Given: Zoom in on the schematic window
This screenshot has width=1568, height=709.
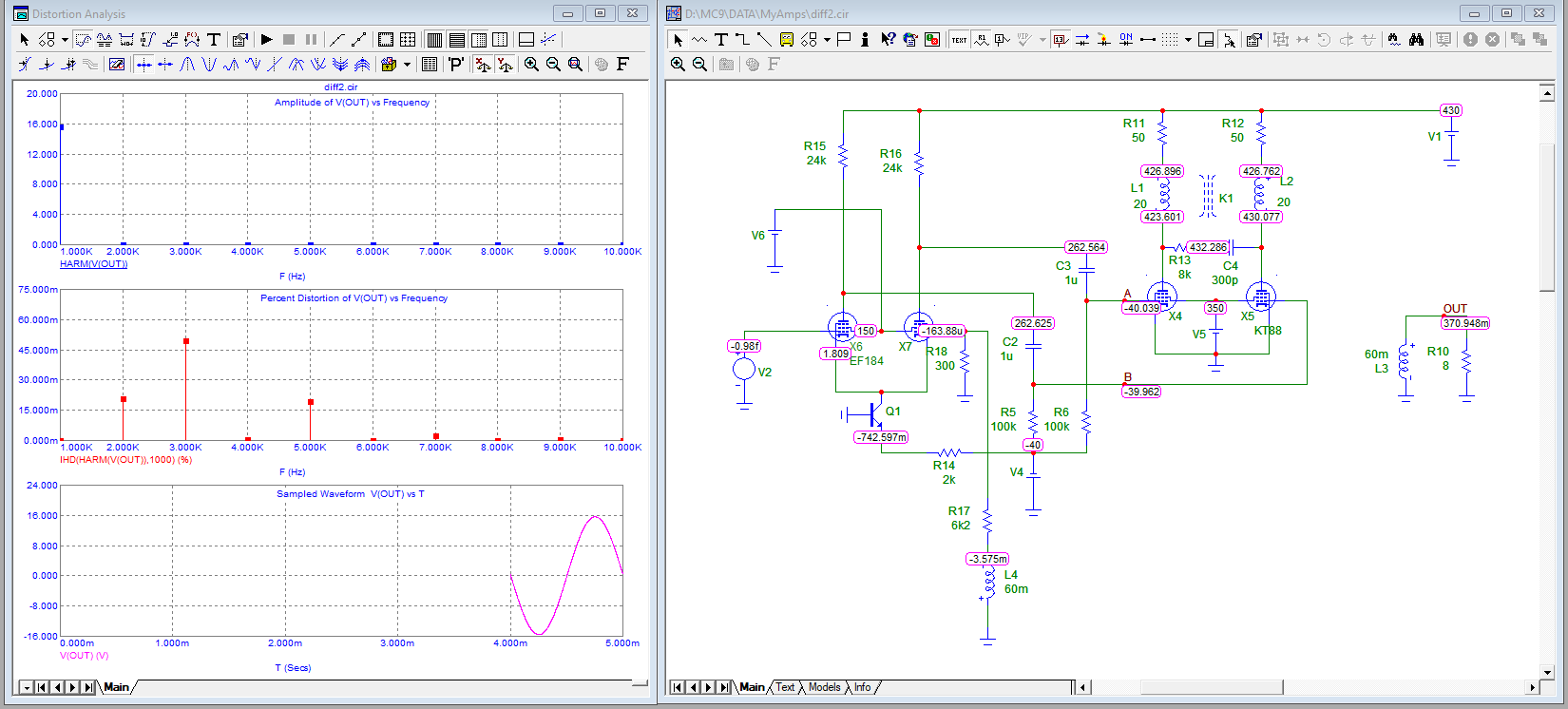Looking at the screenshot, I should pyautogui.click(x=678, y=64).
